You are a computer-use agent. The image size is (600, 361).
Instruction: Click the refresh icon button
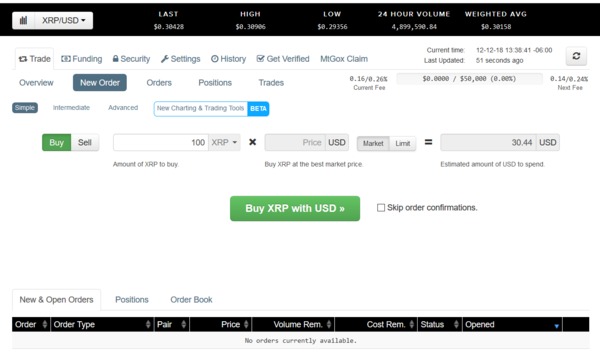point(576,56)
